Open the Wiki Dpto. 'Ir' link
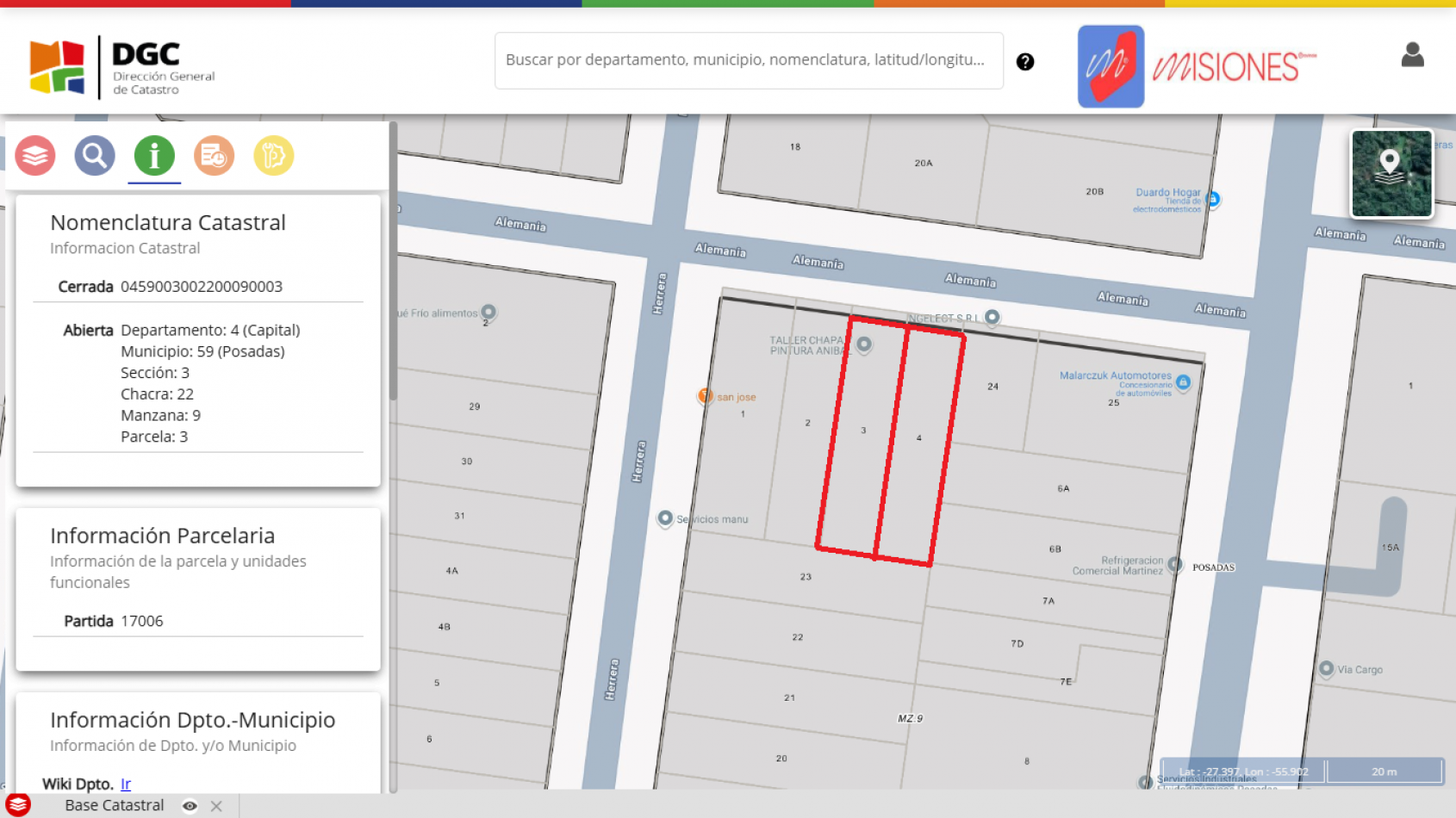Image resolution: width=1456 pixels, height=818 pixels. 126,784
